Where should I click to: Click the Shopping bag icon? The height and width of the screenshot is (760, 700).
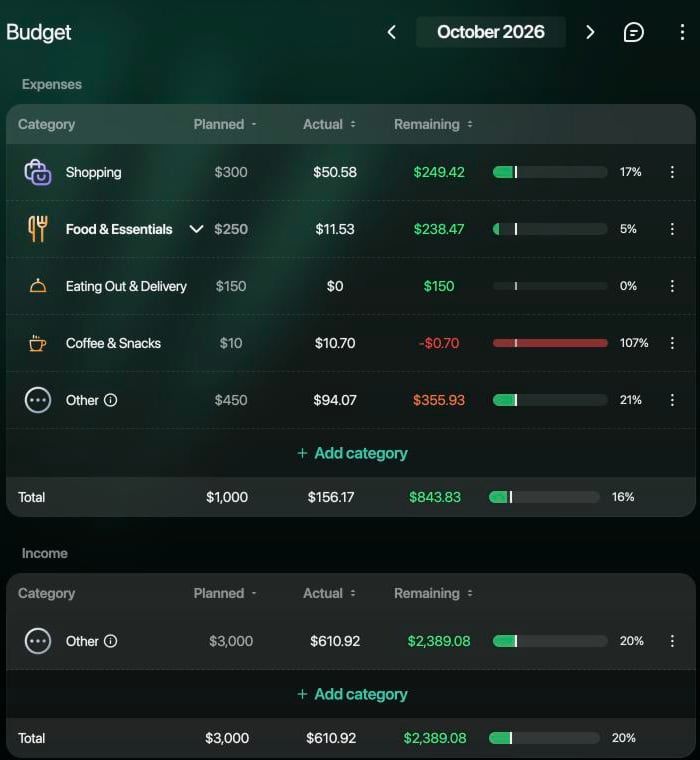click(38, 172)
